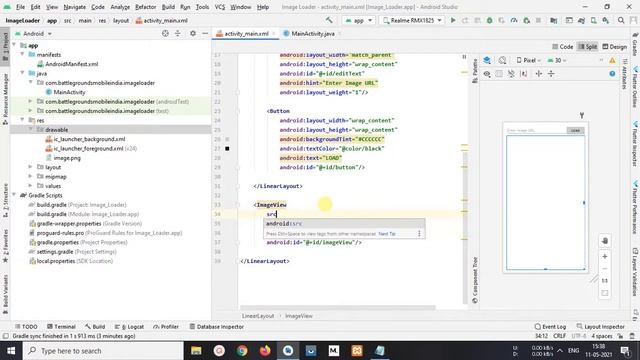Expand the mipmap folder
Viewport: 640px width, 360px height.
click(30, 177)
